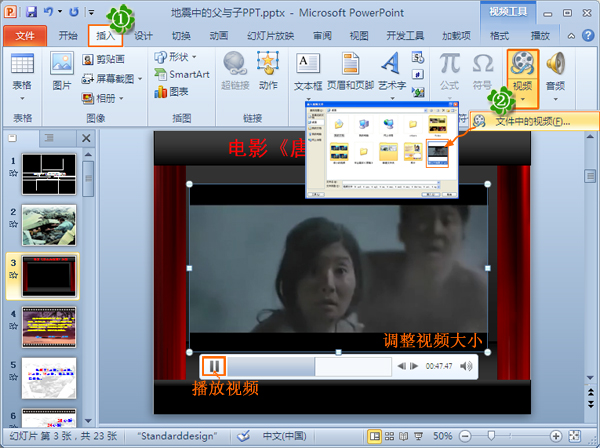Image resolution: width=600 pixels, height=448 pixels.
Task: Insert object icon in text group
Action: (x=418, y=91)
